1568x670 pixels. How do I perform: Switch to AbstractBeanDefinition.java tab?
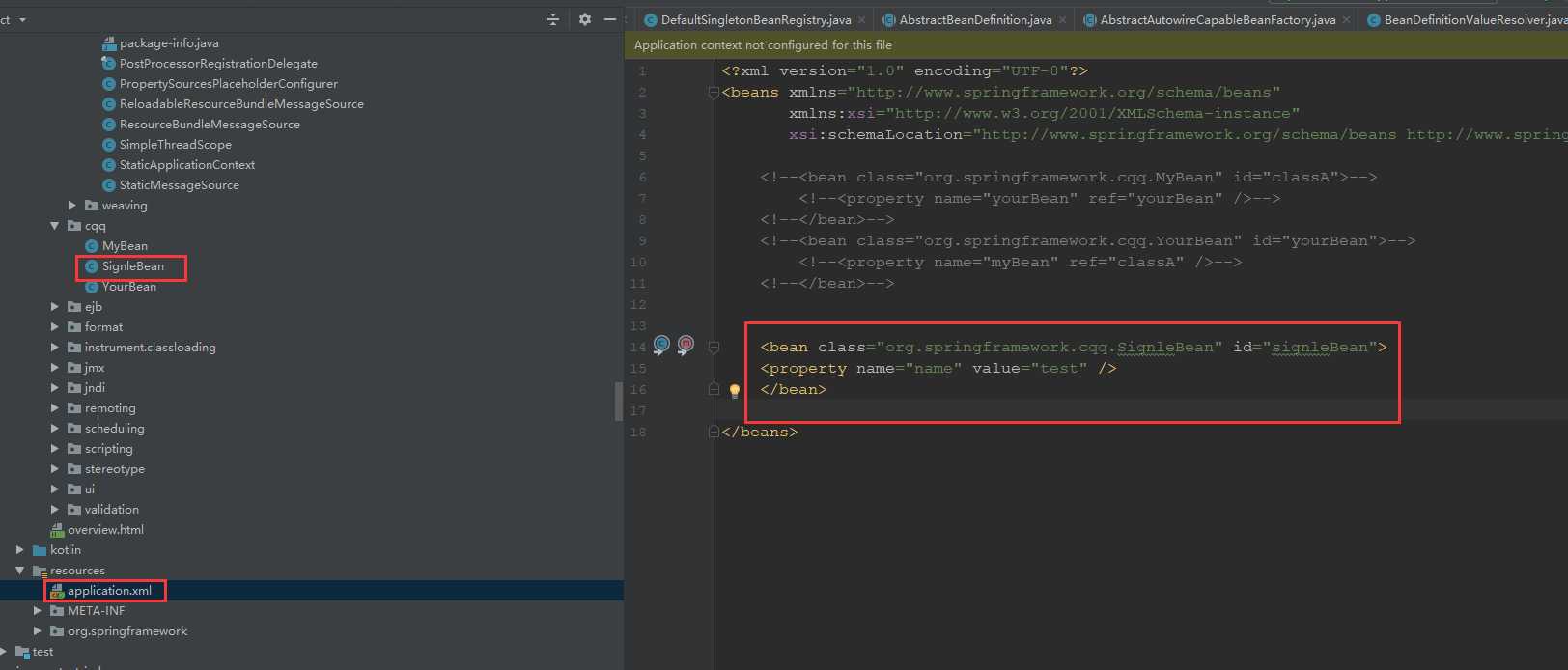point(975,20)
